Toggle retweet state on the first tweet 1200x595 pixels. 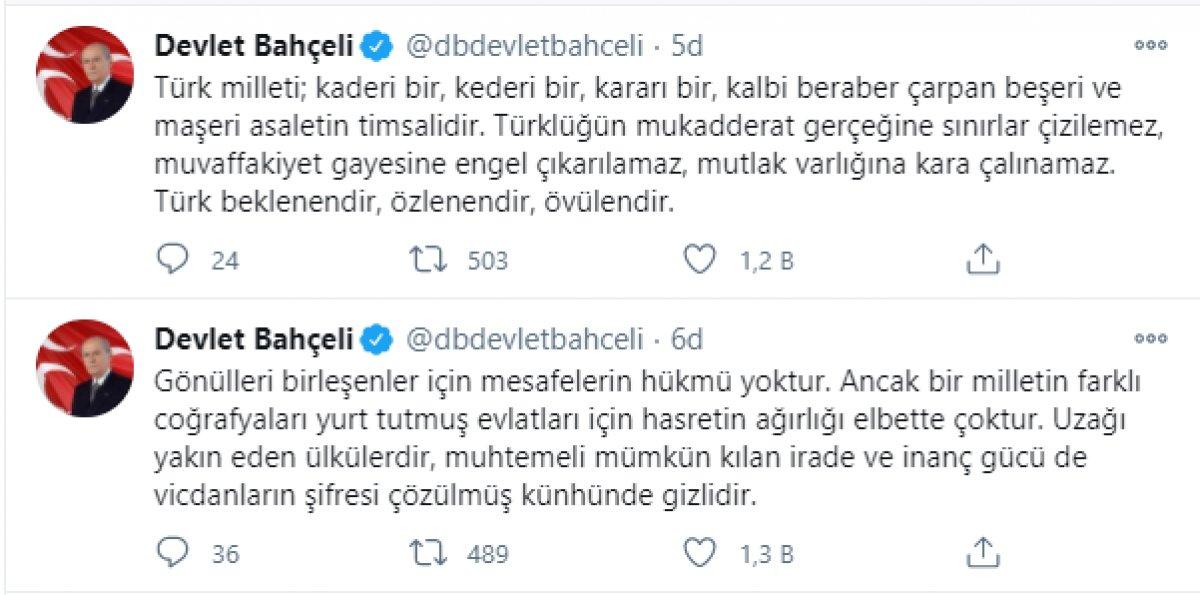click(430, 260)
